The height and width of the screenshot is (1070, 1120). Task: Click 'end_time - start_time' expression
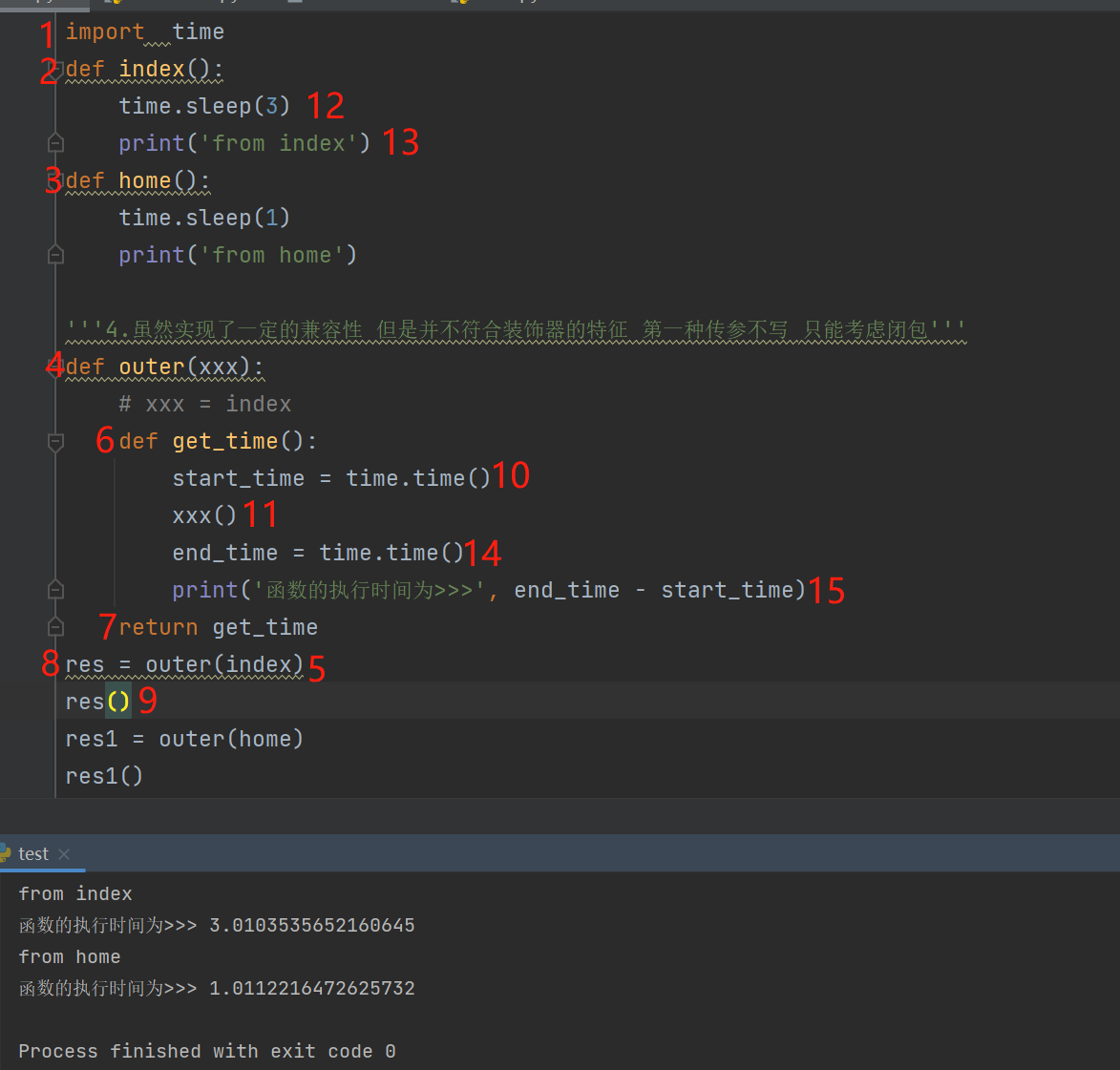pos(653,590)
